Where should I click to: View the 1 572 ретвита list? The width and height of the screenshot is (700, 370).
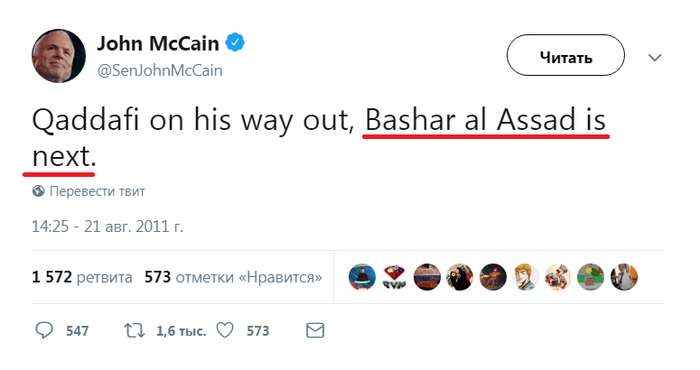click(82, 278)
